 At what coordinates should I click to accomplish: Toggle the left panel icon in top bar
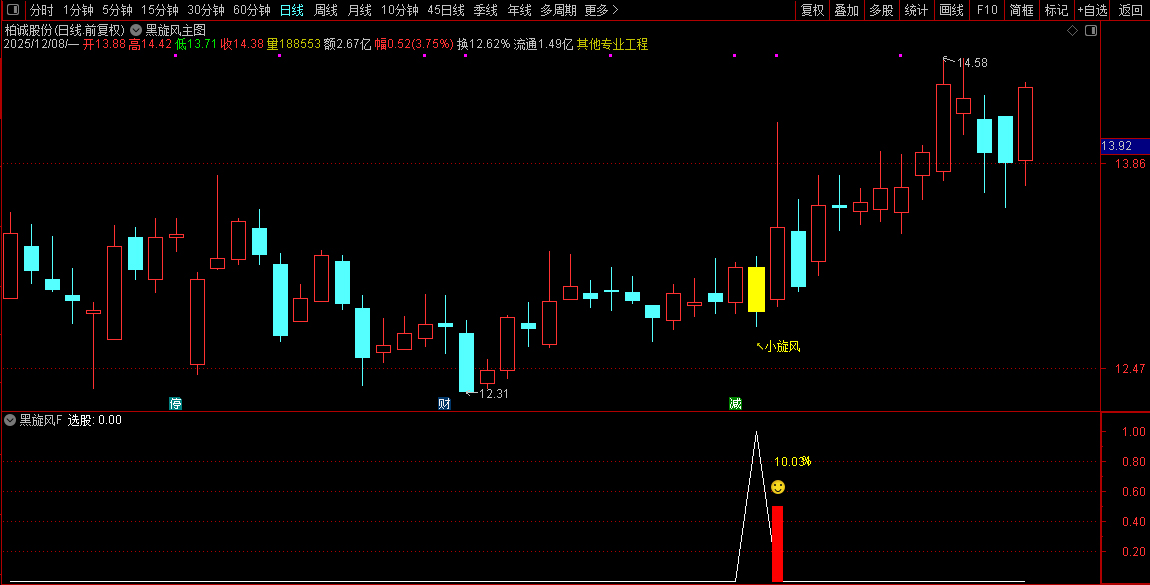tap(12, 10)
